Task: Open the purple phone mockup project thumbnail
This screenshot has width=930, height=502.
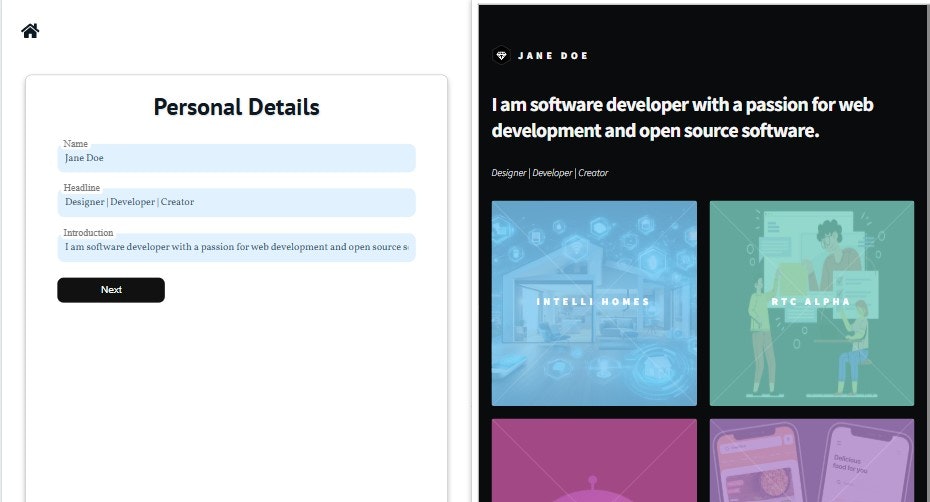Action: click(811, 460)
